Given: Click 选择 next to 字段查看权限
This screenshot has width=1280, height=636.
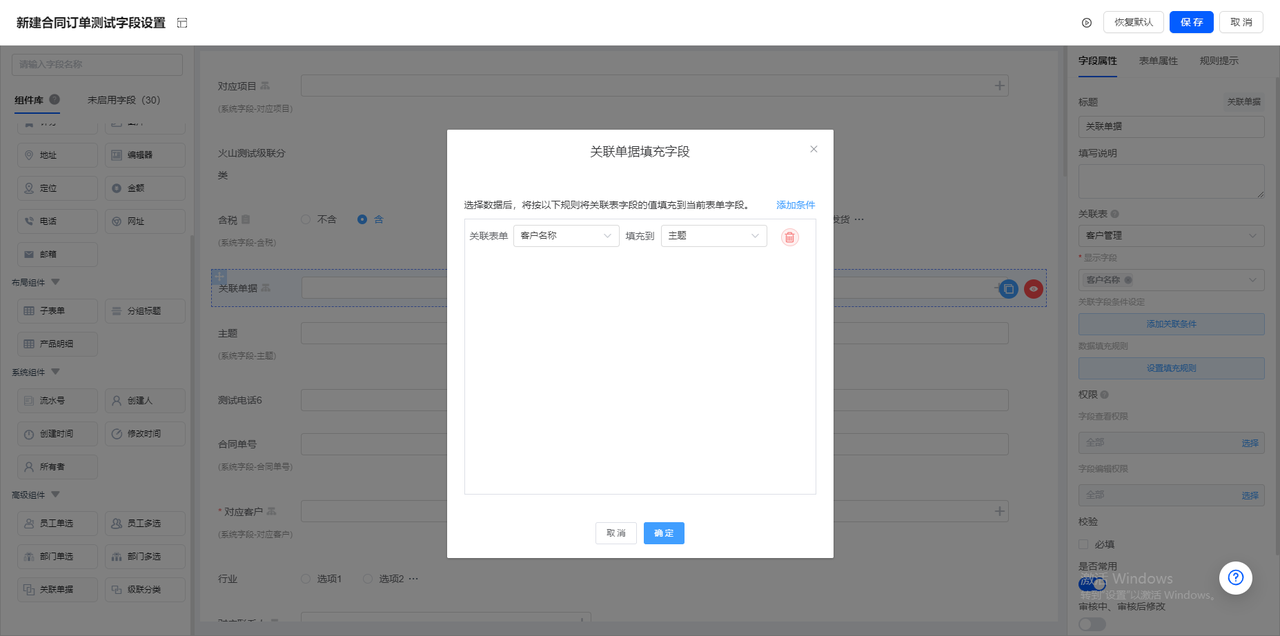Looking at the screenshot, I should pos(1250,443).
